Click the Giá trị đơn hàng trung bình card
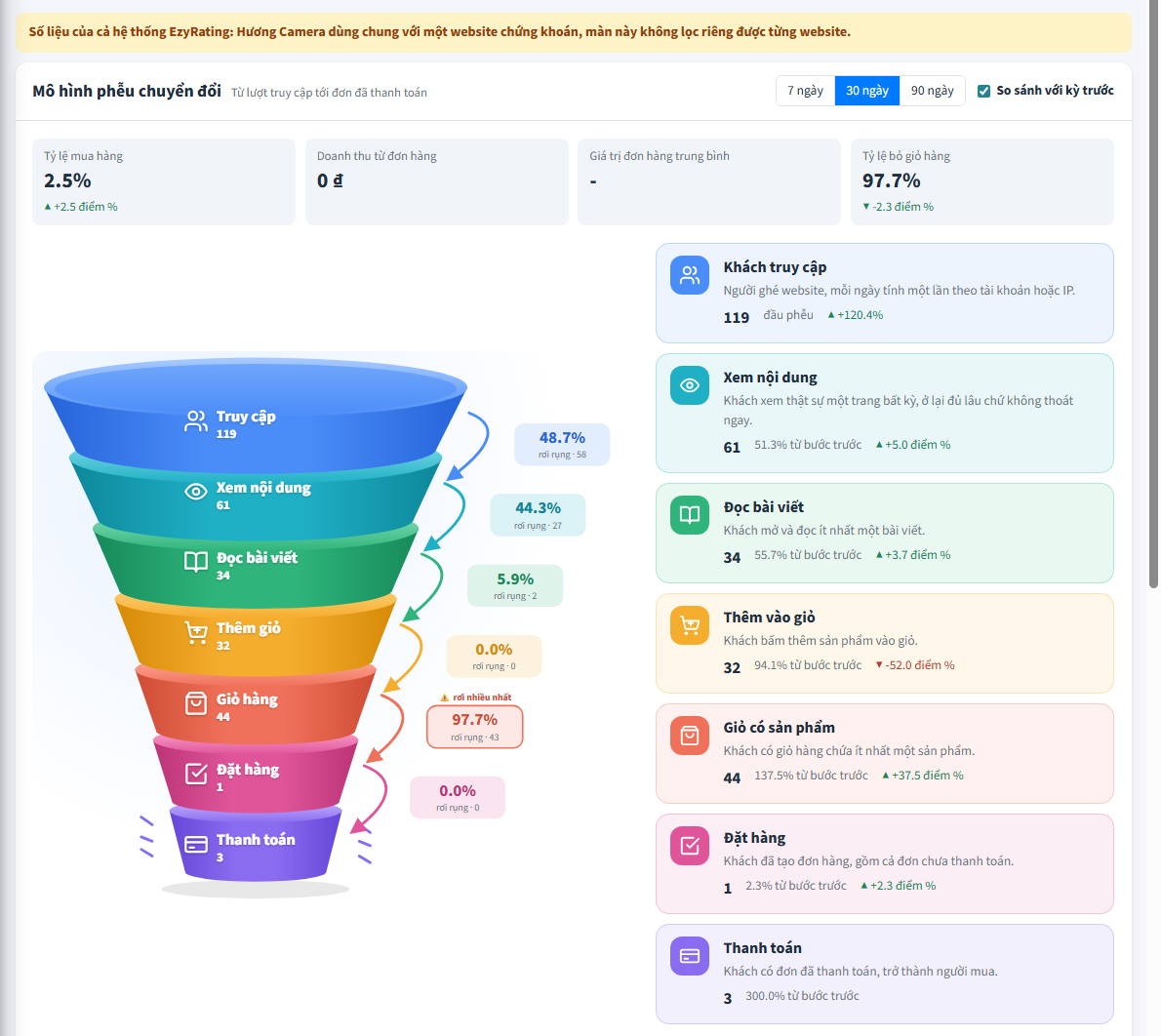The width and height of the screenshot is (1161, 1036). 709,181
